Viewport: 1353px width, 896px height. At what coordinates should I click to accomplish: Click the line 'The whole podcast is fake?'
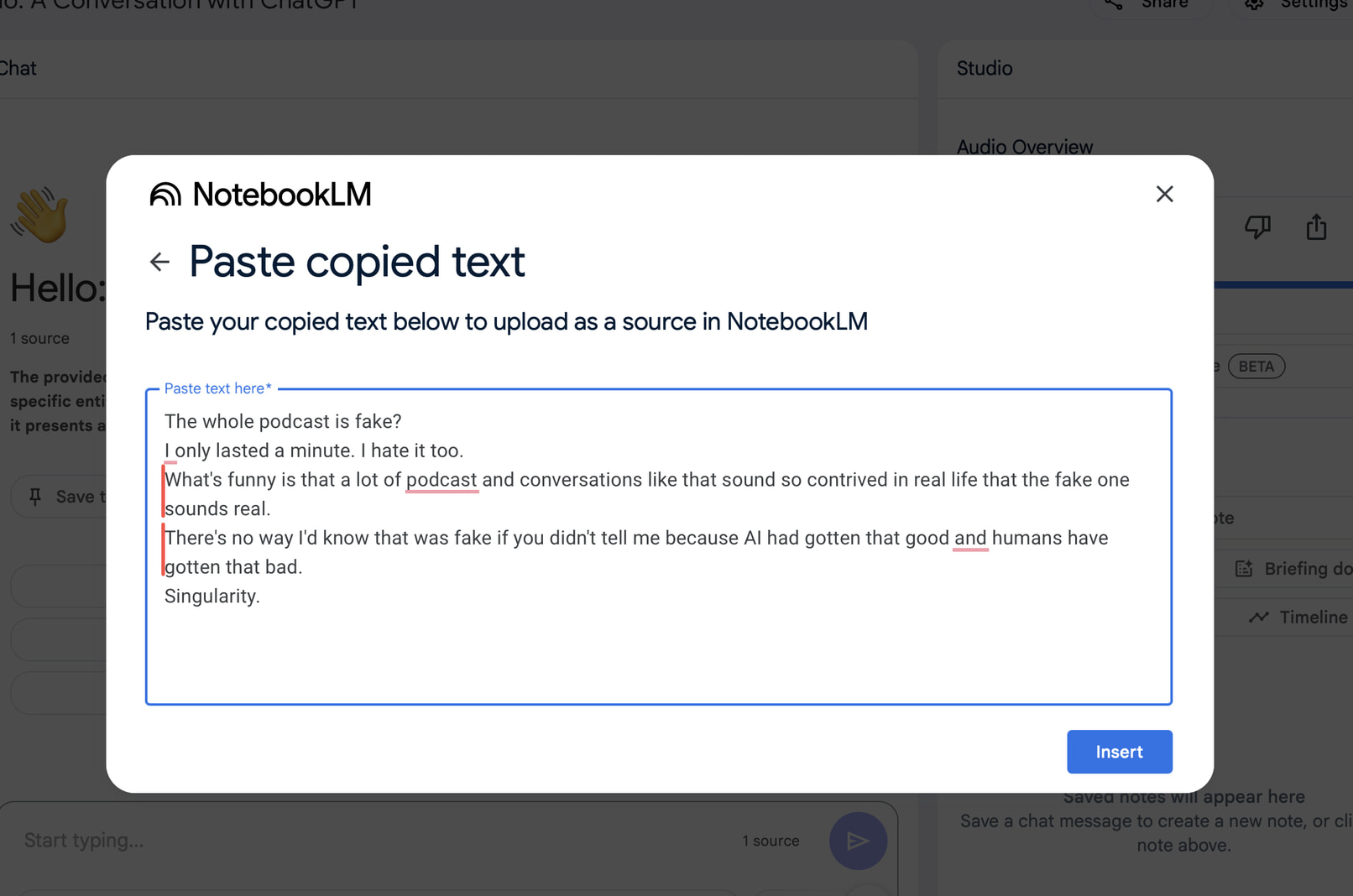click(283, 421)
